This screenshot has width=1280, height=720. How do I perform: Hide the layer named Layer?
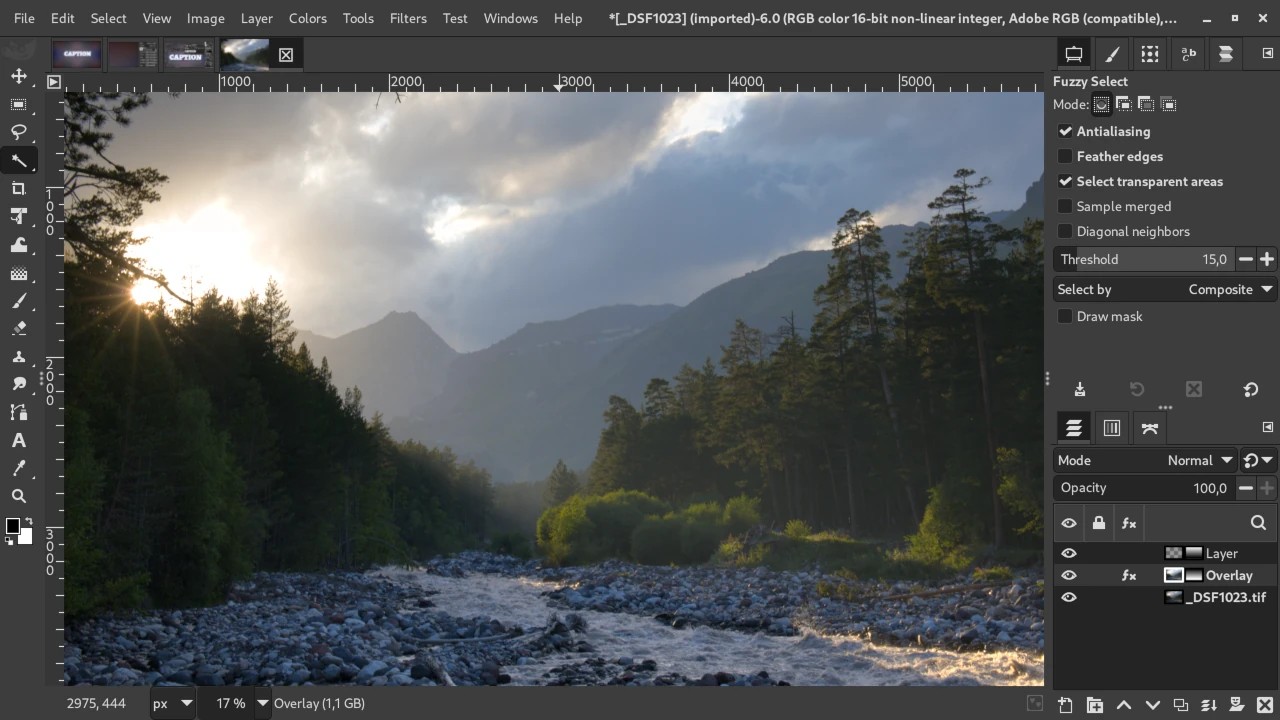[1069, 553]
